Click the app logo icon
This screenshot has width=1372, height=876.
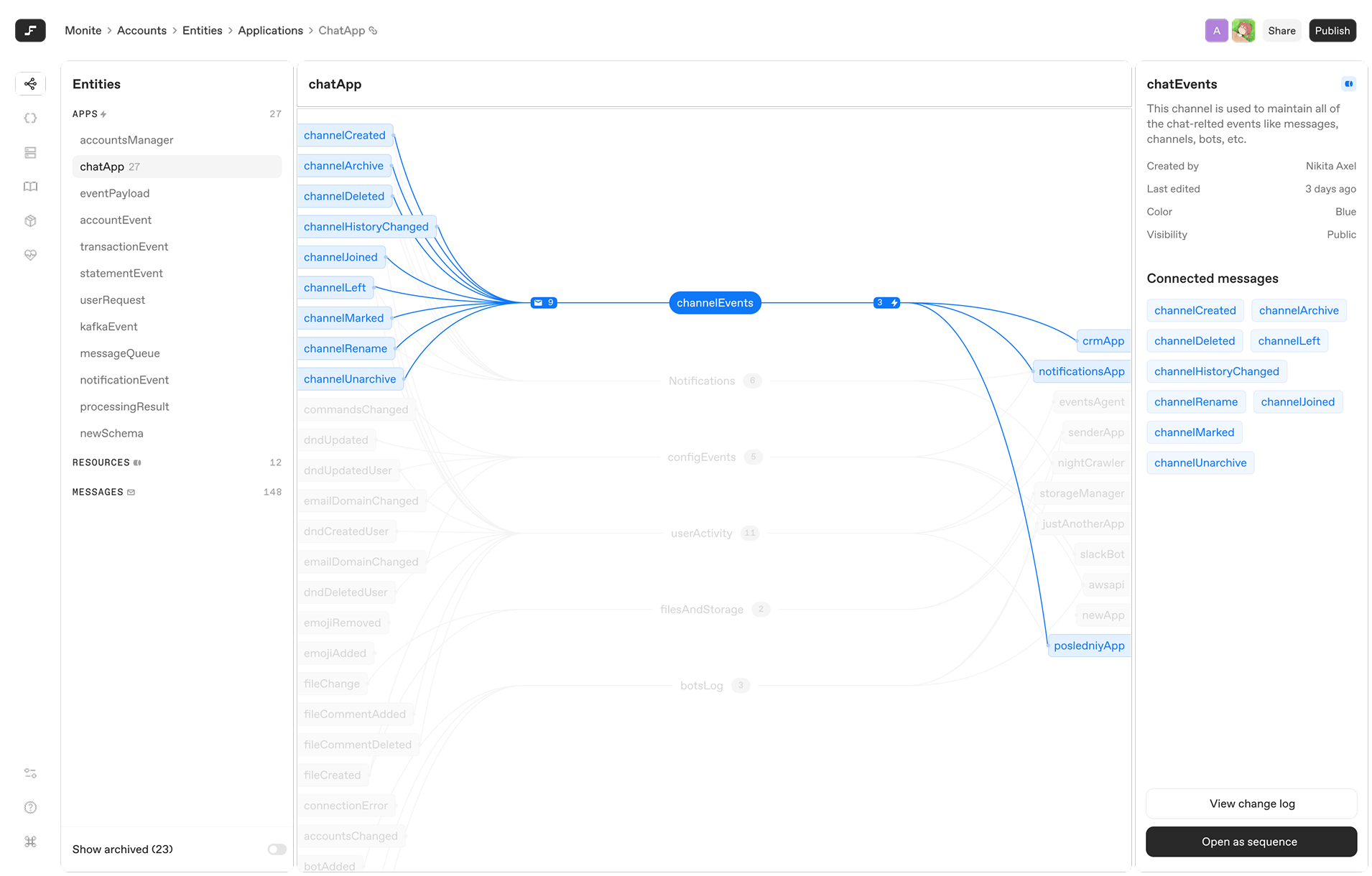30,30
